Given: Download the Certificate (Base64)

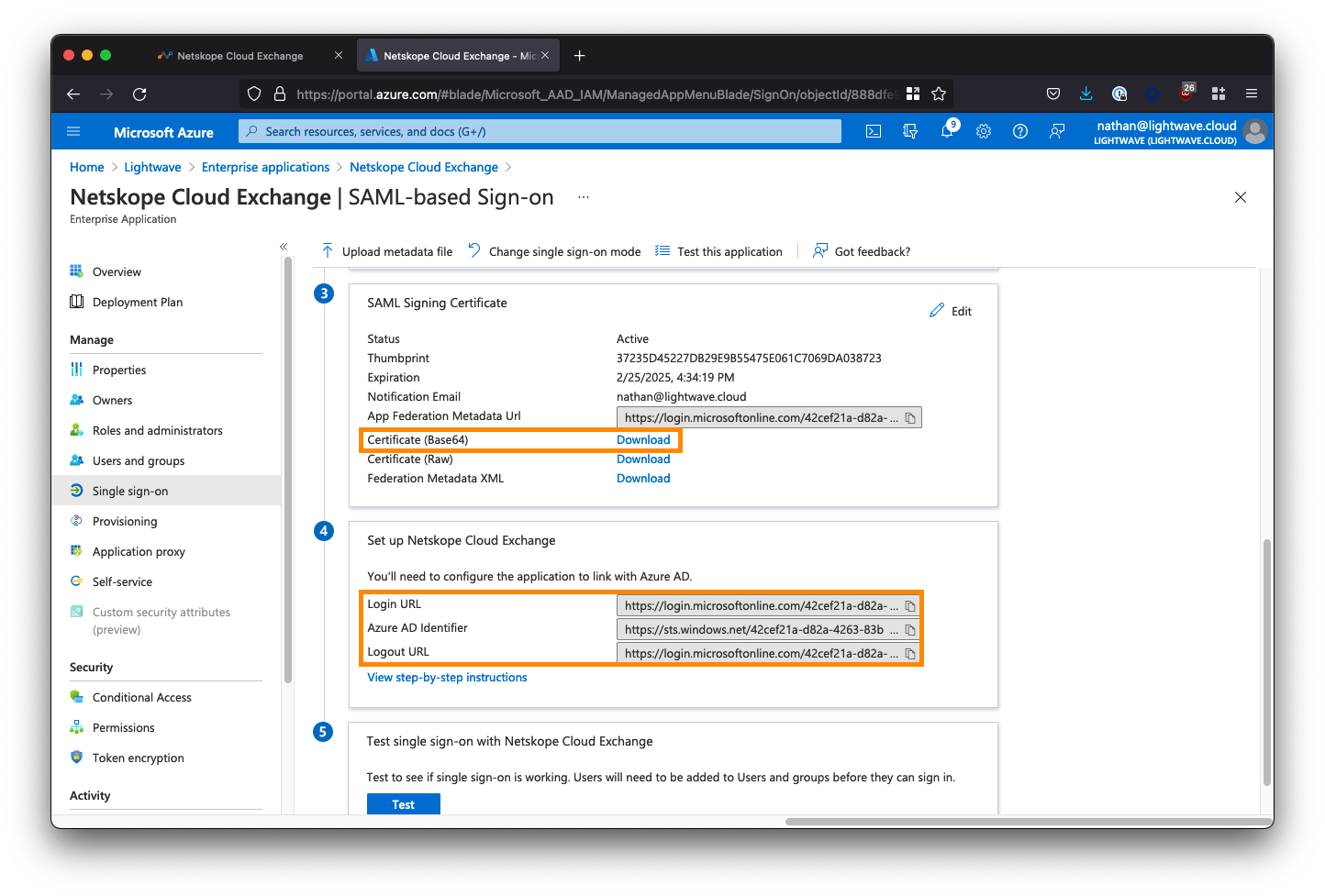Looking at the screenshot, I should 643,440.
